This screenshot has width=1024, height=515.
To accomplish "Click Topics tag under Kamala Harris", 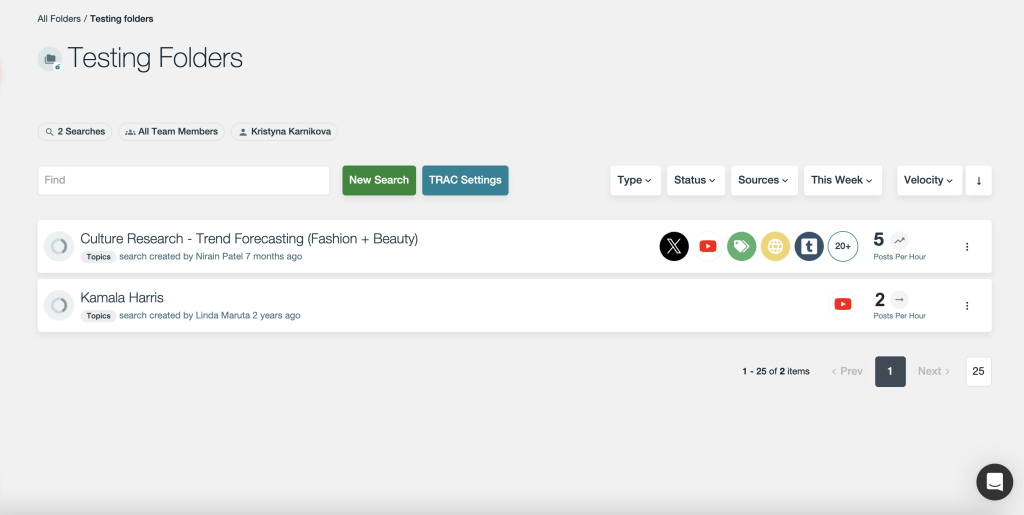I will (99, 316).
